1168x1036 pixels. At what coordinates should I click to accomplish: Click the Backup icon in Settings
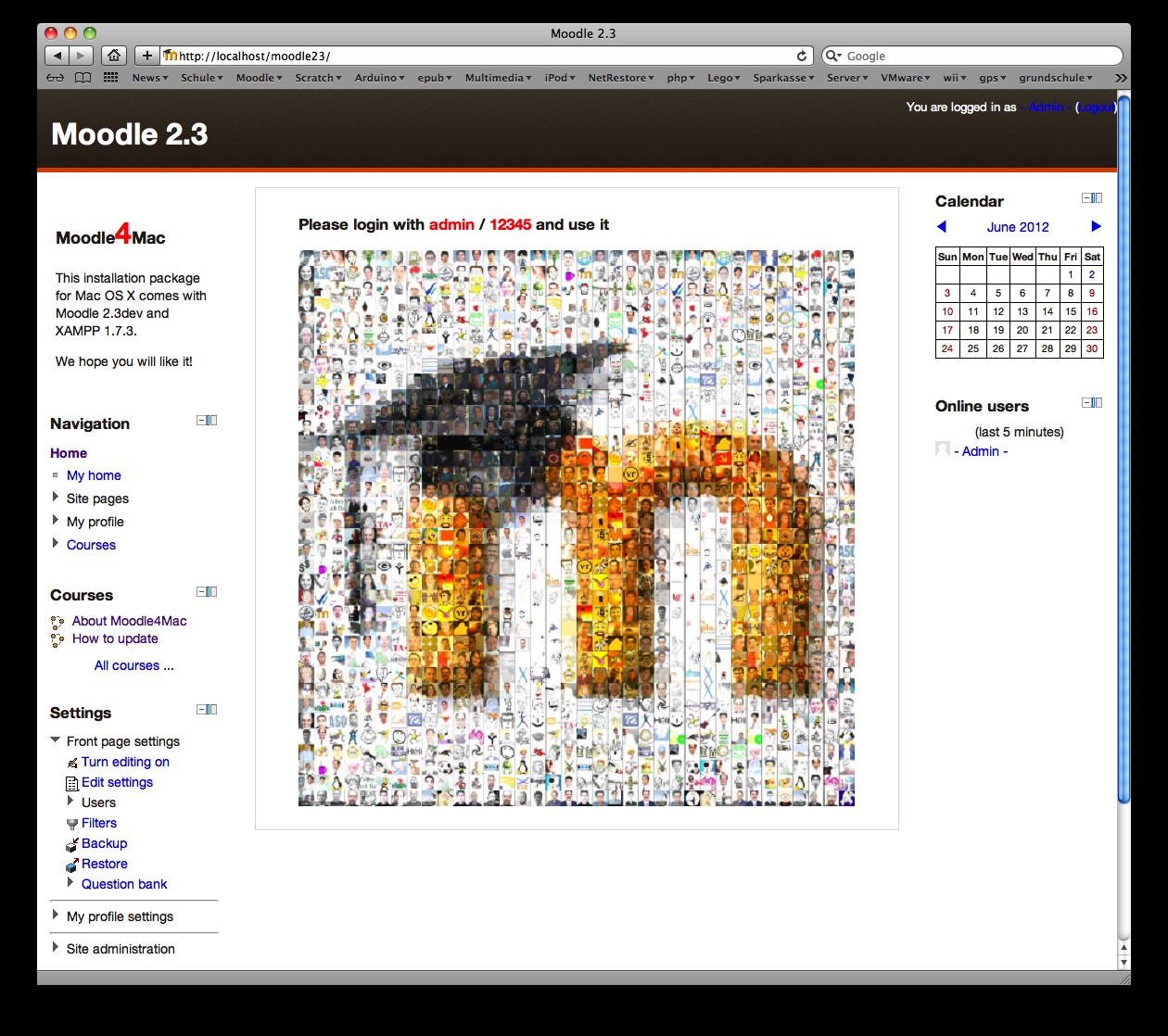[x=72, y=844]
